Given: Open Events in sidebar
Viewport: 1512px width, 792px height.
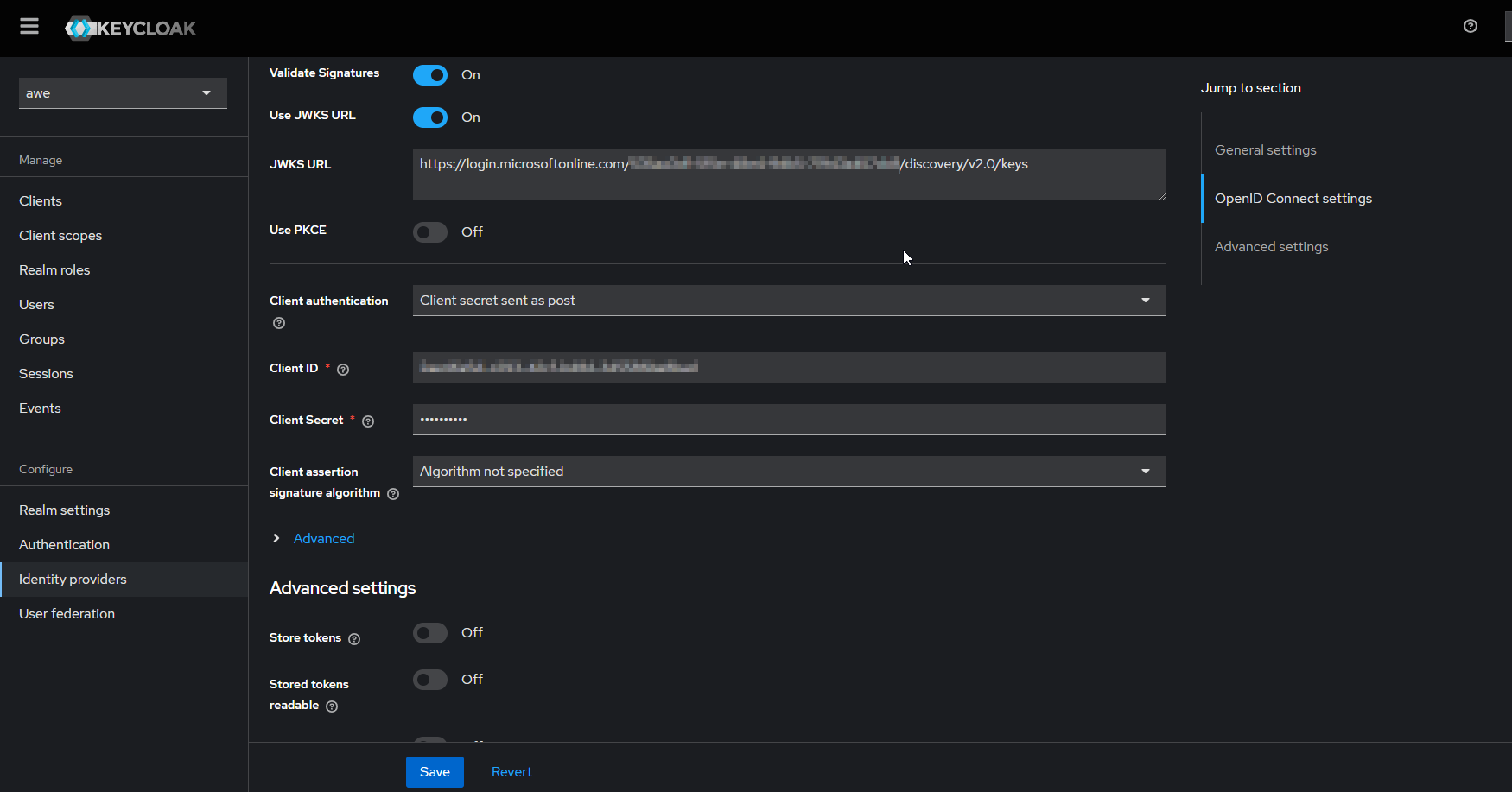Looking at the screenshot, I should coord(40,409).
